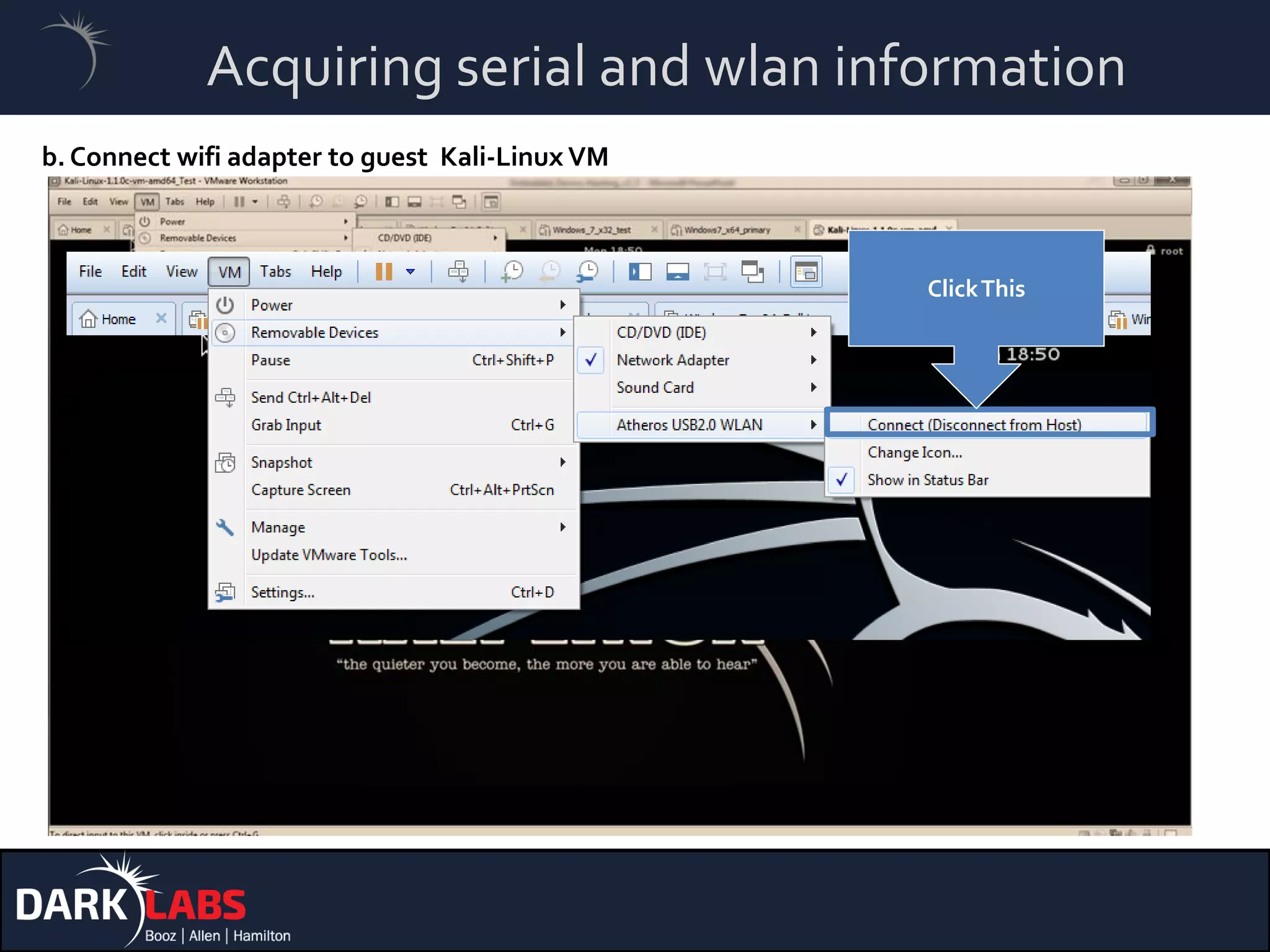Open the Edit menu in the enlarged menu bar

(133, 271)
